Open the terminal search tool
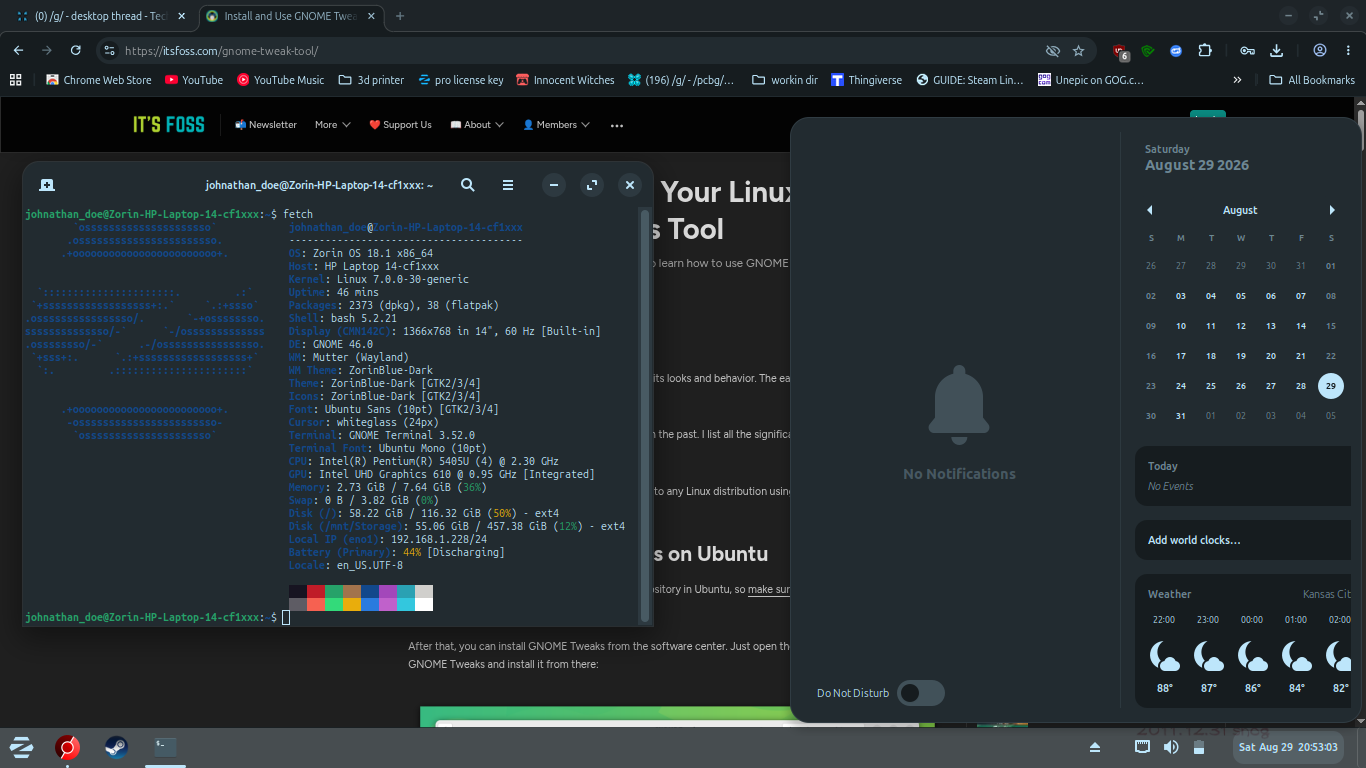The image size is (1366, 768). coord(467,185)
